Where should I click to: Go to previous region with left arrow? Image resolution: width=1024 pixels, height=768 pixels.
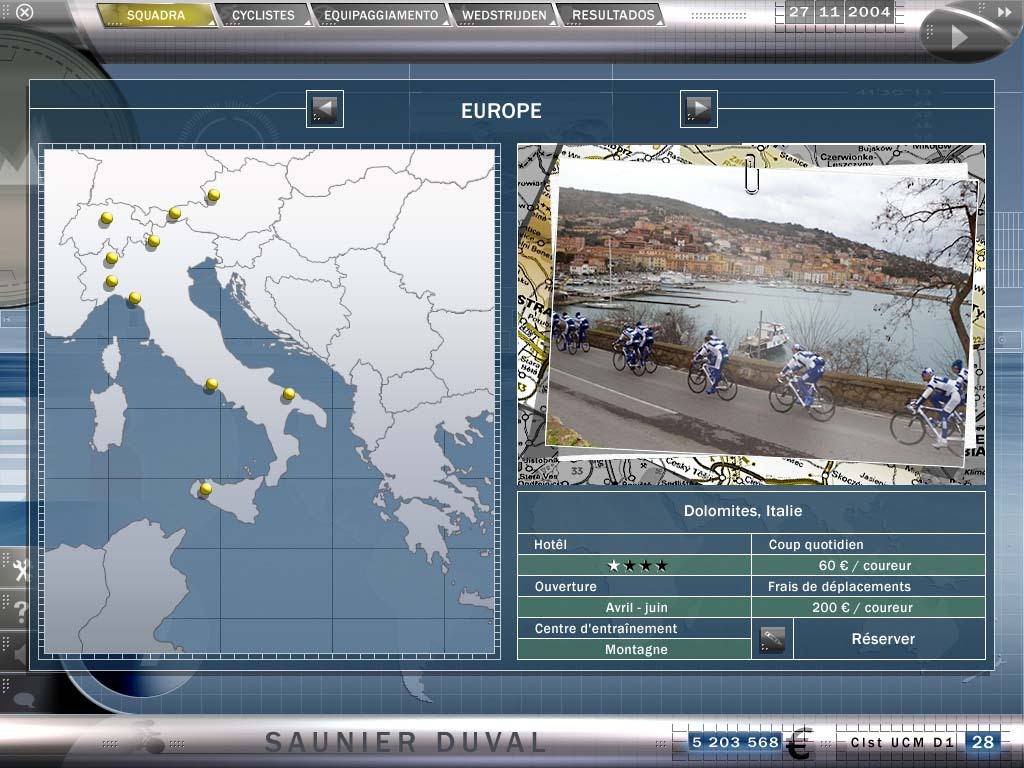pos(324,109)
